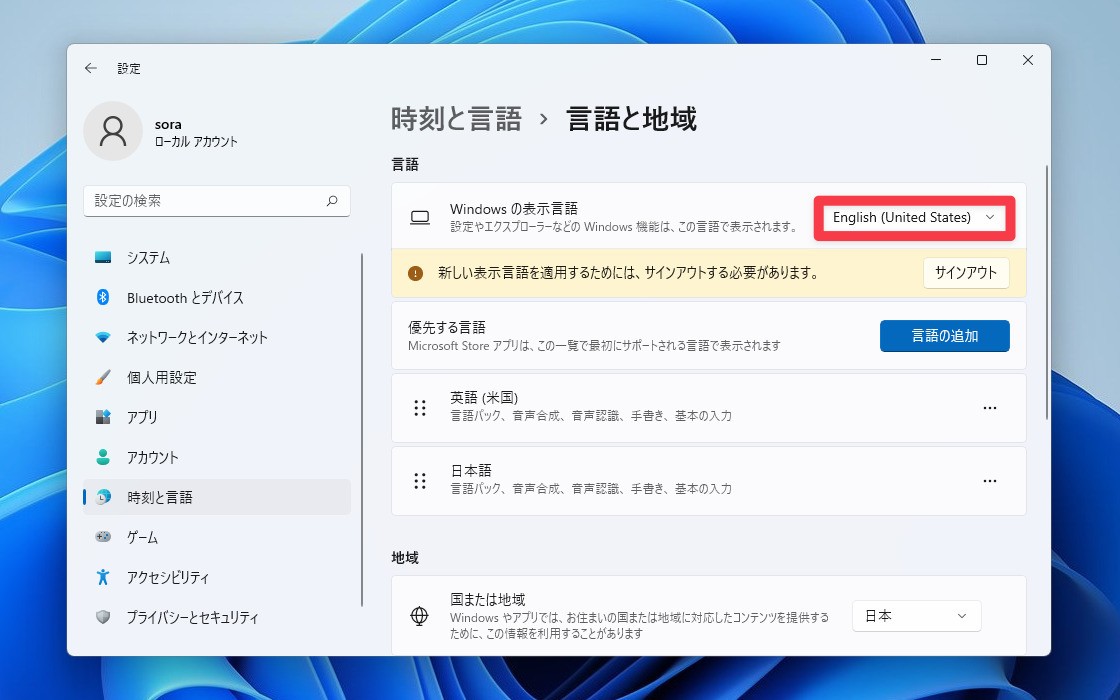Open アカウント settings page
The image size is (1120, 700).
coord(216,457)
